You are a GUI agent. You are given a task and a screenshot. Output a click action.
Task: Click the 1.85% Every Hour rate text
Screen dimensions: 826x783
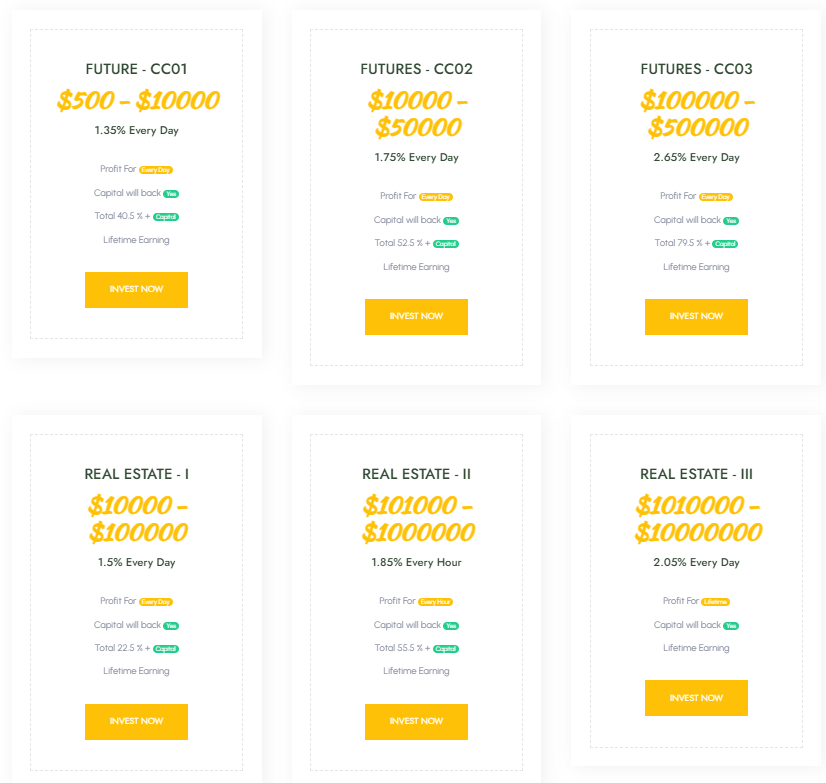click(416, 562)
